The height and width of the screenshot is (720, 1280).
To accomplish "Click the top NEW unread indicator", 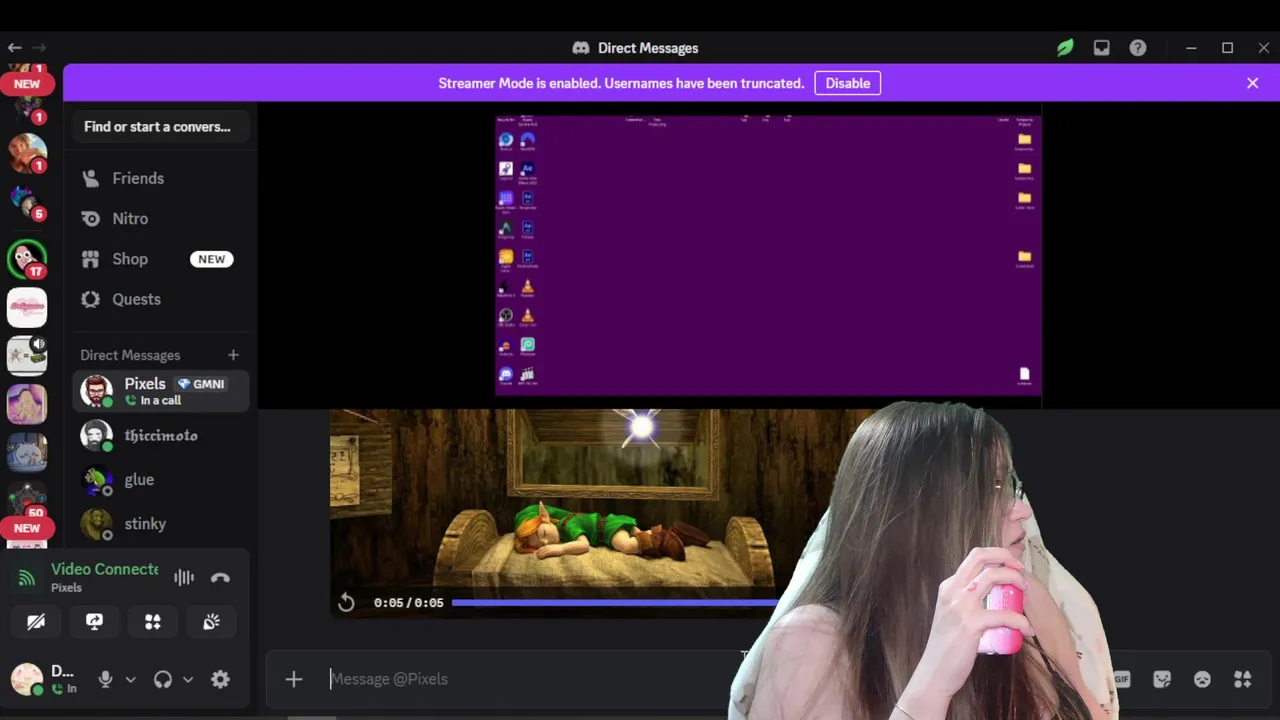I will pyautogui.click(x=27, y=84).
